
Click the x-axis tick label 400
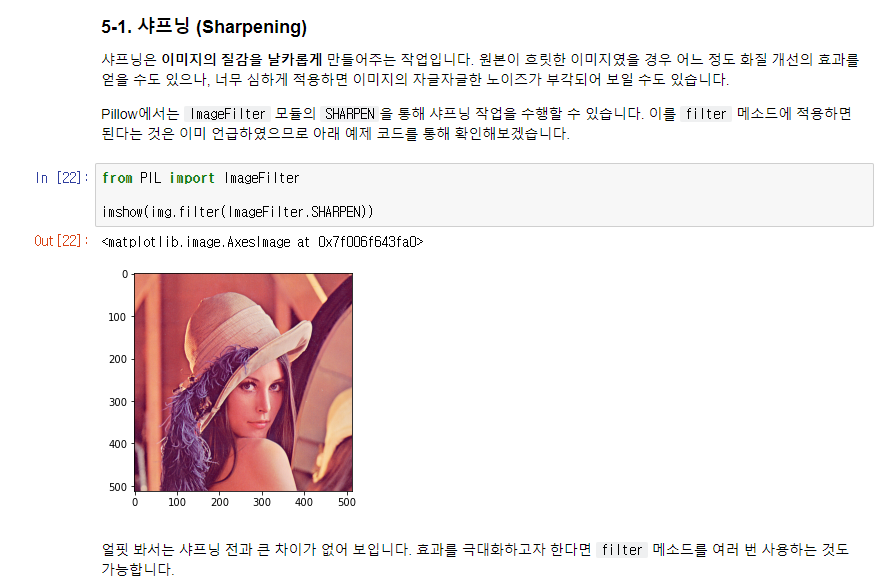click(304, 502)
